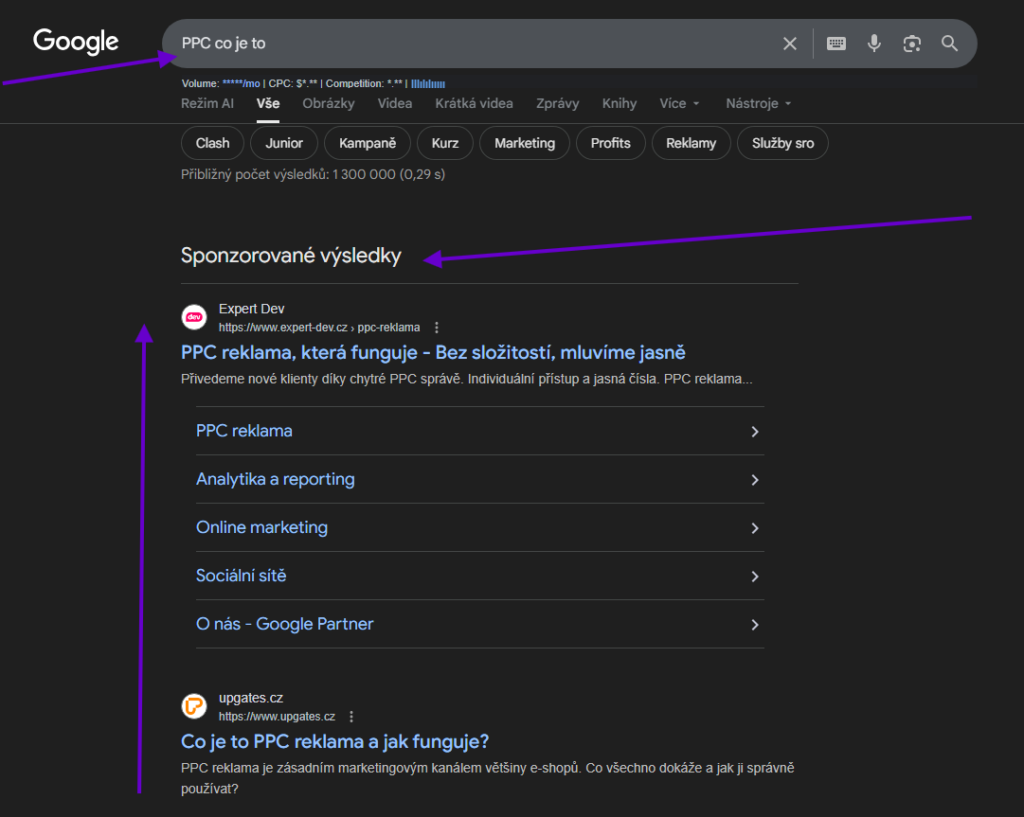1024x817 pixels.
Task: Select the Marketing filter chip
Action: tap(524, 143)
